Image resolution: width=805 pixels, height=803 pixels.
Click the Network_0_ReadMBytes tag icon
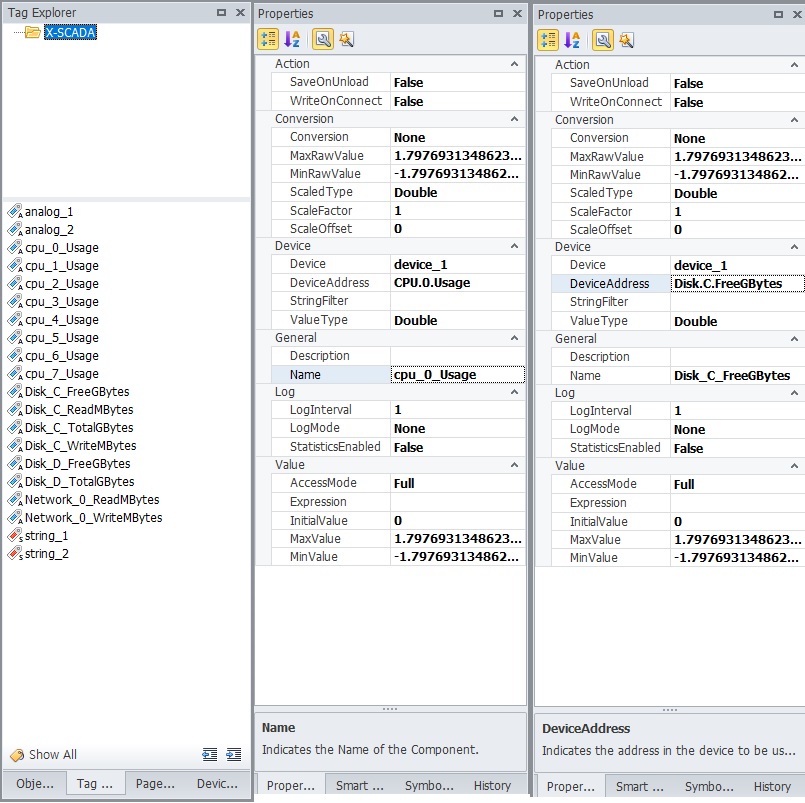(x=14, y=500)
